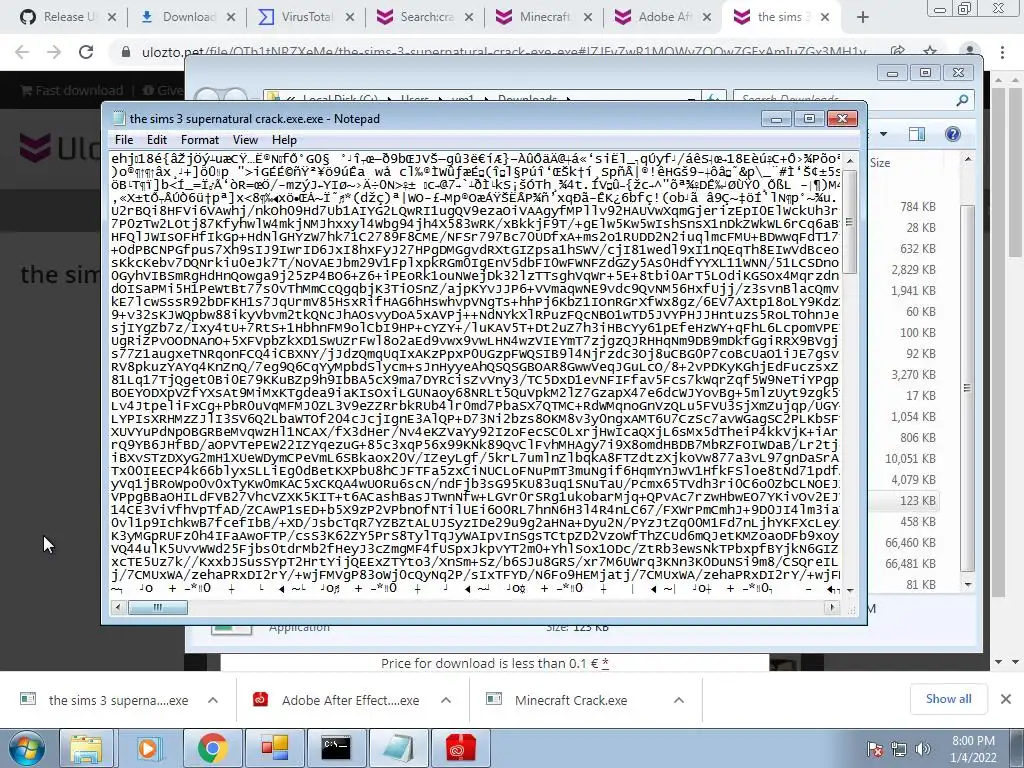The height and width of the screenshot is (768, 1024).
Task: Click the Size column header in Explorer
Action: coord(880,163)
